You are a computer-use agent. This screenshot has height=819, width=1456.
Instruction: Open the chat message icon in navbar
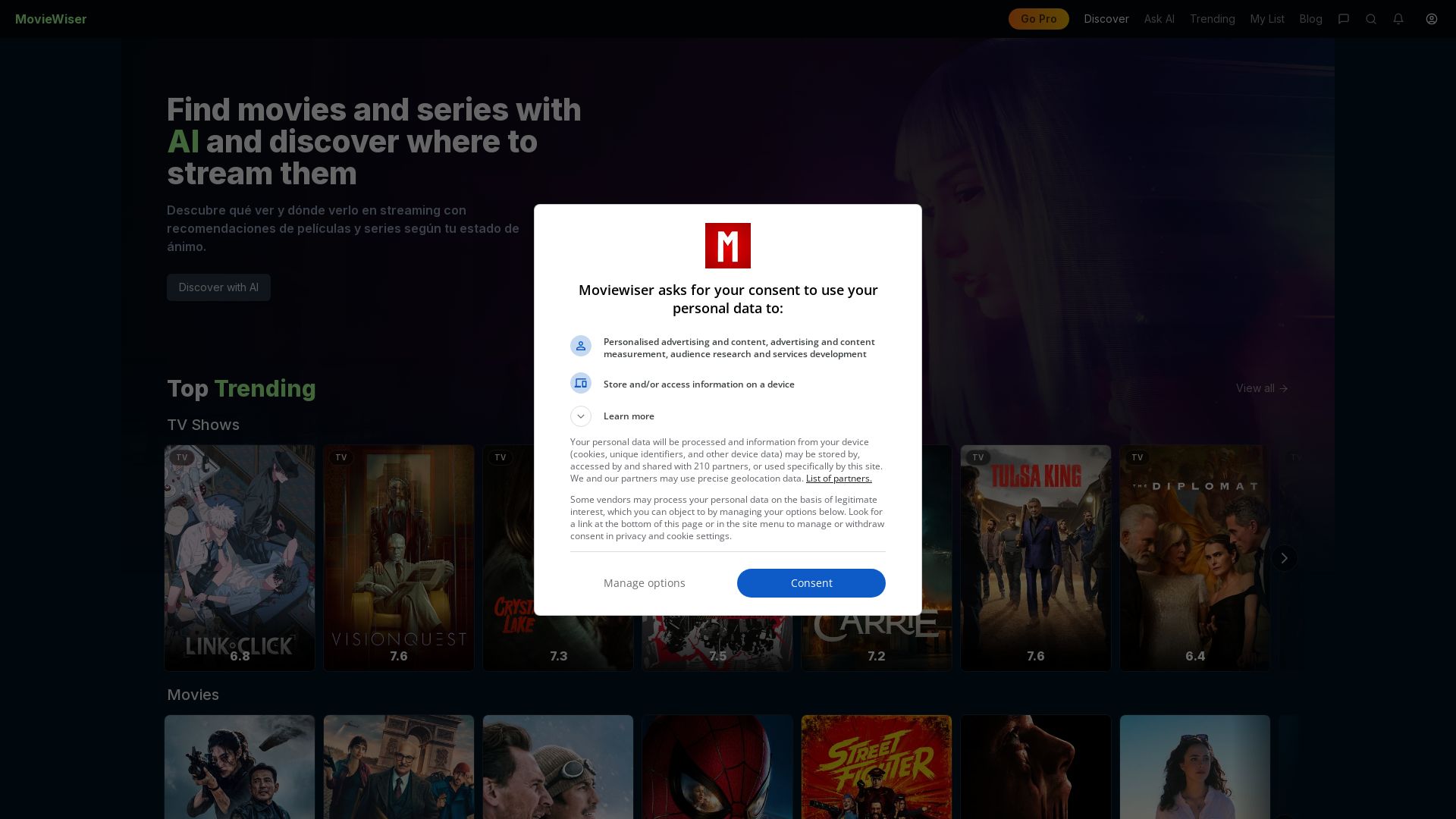(1344, 19)
